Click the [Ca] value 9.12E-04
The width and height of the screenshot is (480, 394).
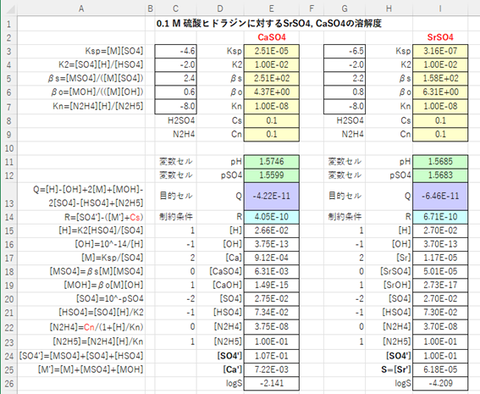[271, 258]
